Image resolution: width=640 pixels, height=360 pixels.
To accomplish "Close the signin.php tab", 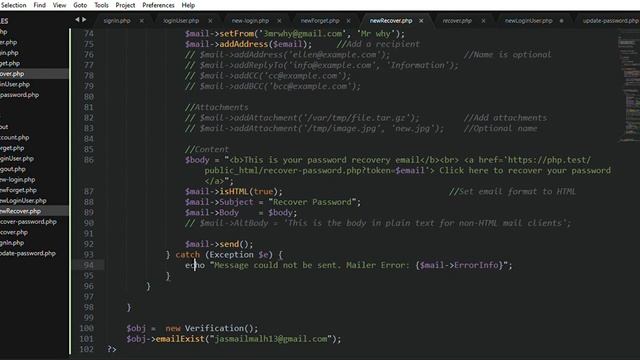I will pos(142,21).
